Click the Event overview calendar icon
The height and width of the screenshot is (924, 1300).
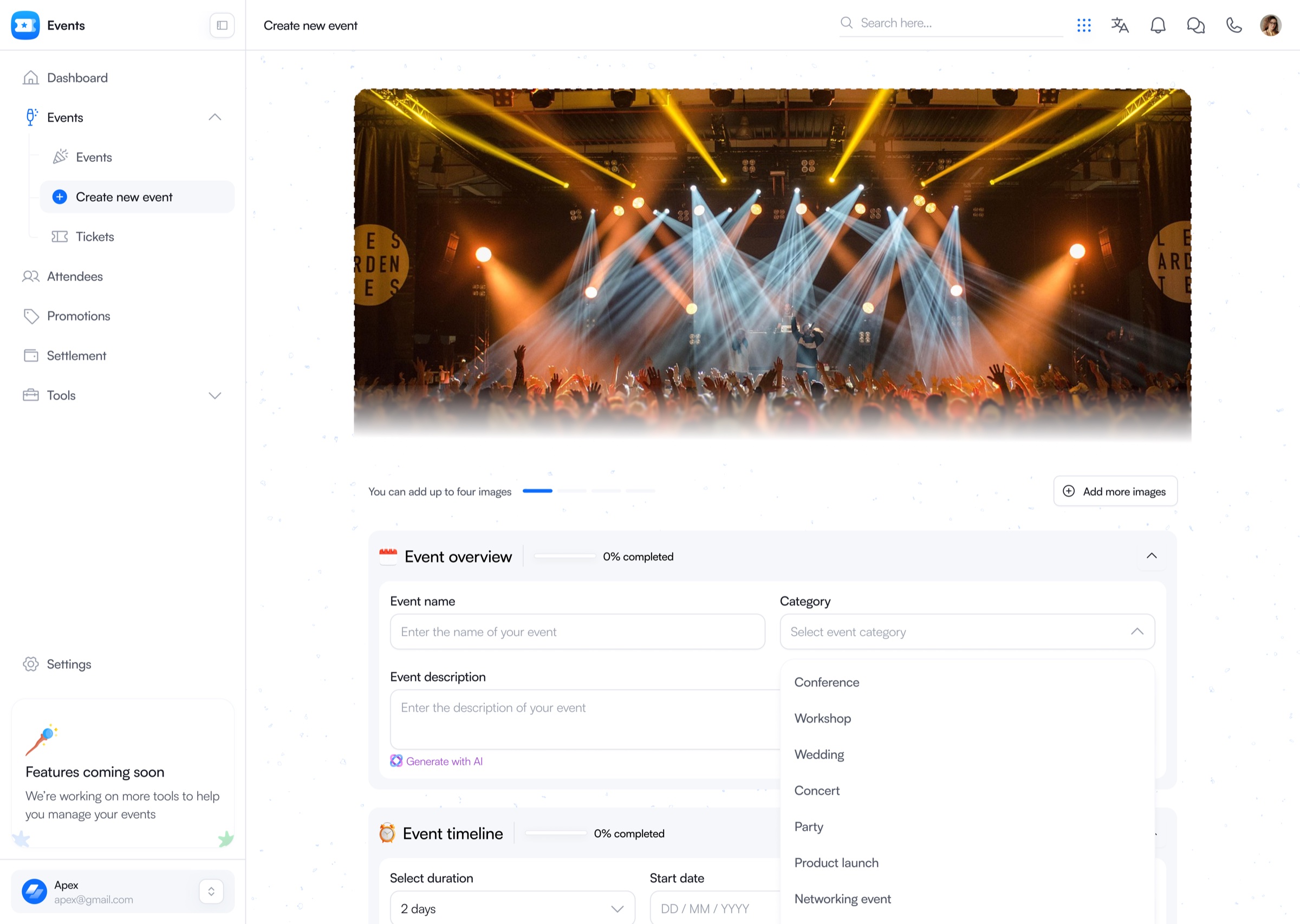point(388,556)
